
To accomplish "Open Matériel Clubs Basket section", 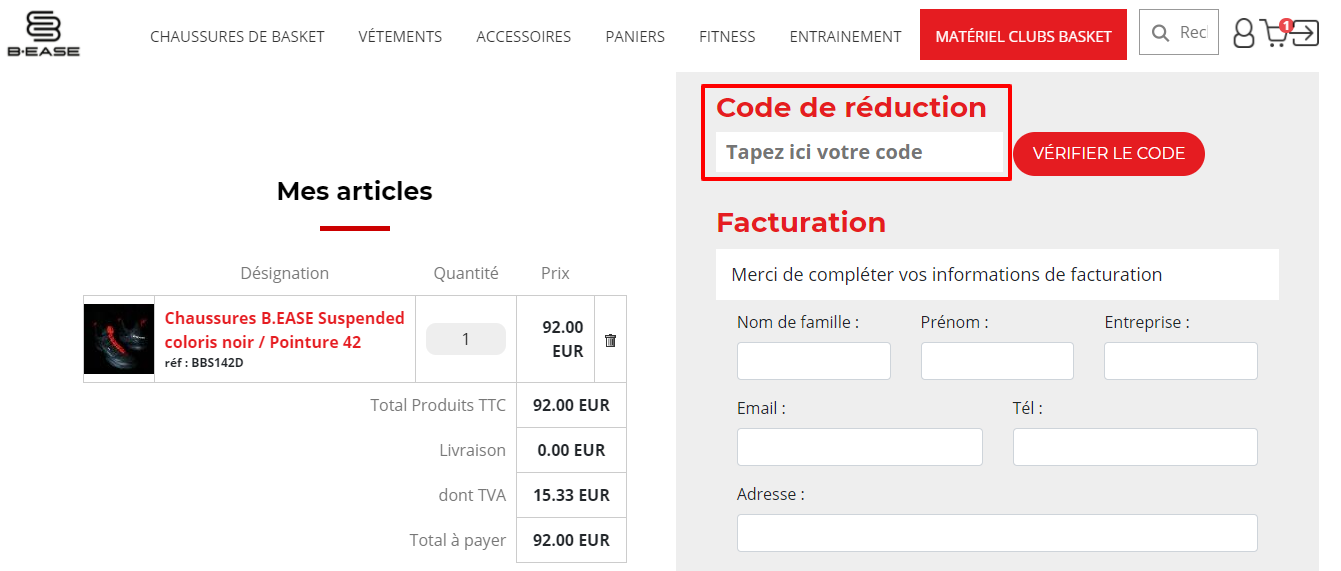I will tap(1023, 35).
